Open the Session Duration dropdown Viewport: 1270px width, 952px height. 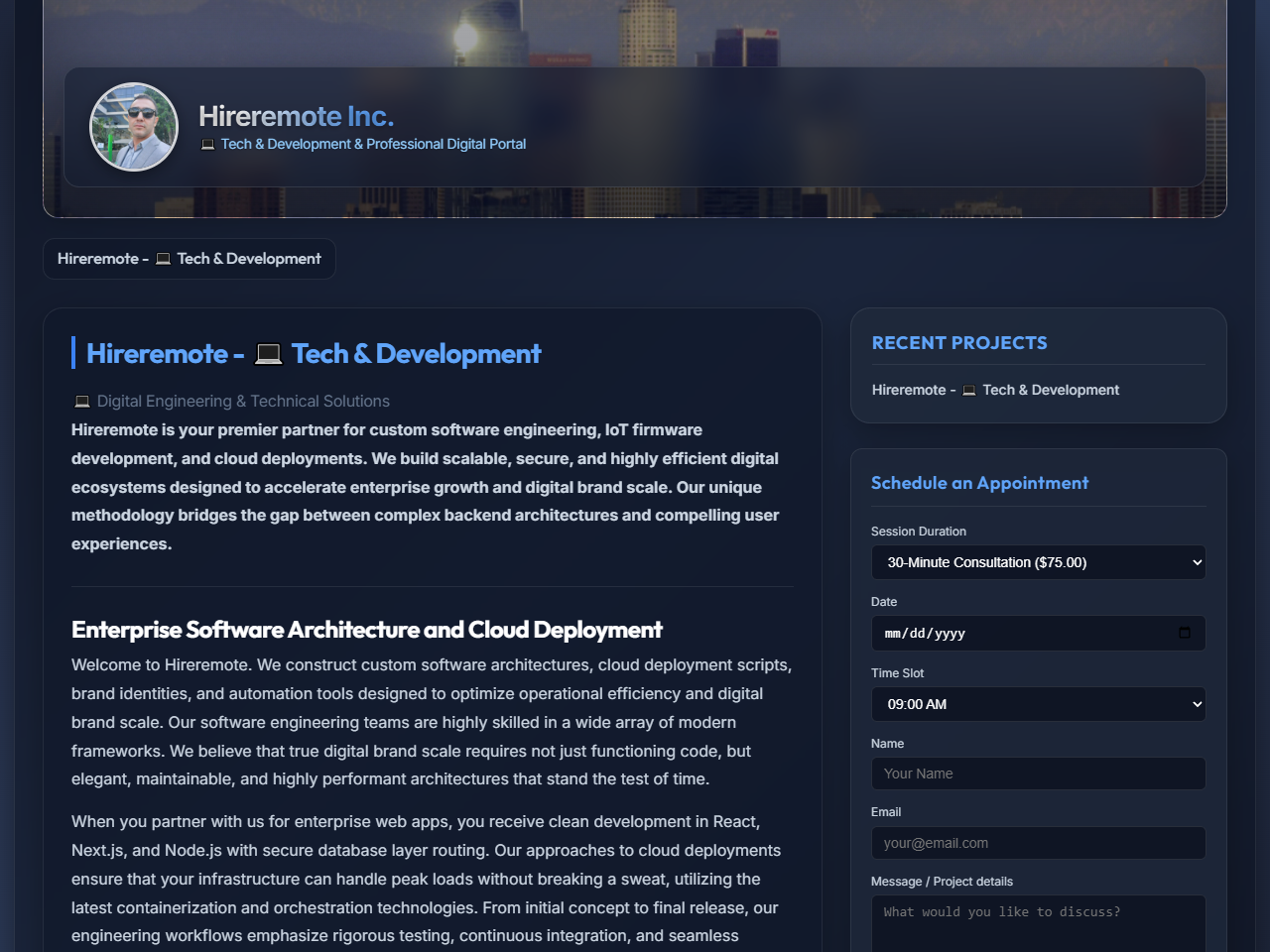click(1039, 562)
